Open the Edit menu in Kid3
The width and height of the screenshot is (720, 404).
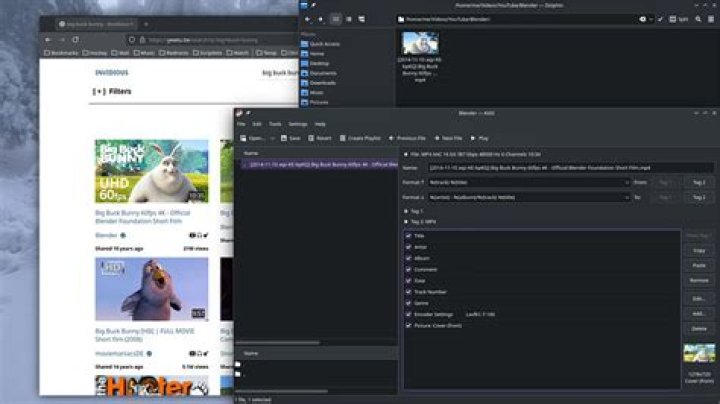tap(257, 124)
